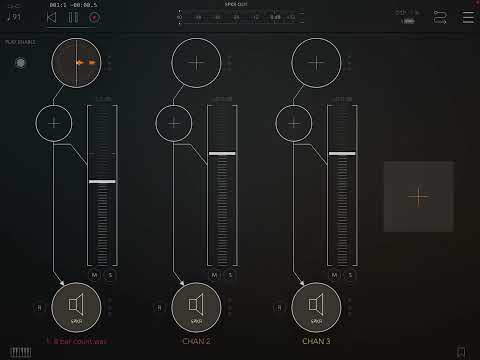Add an insert effect on CHAN 2

[x=174, y=123]
